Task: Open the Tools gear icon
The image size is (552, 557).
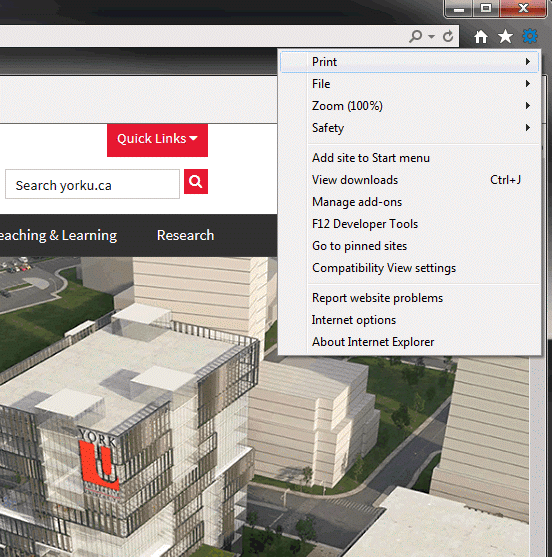Action: [x=530, y=36]
